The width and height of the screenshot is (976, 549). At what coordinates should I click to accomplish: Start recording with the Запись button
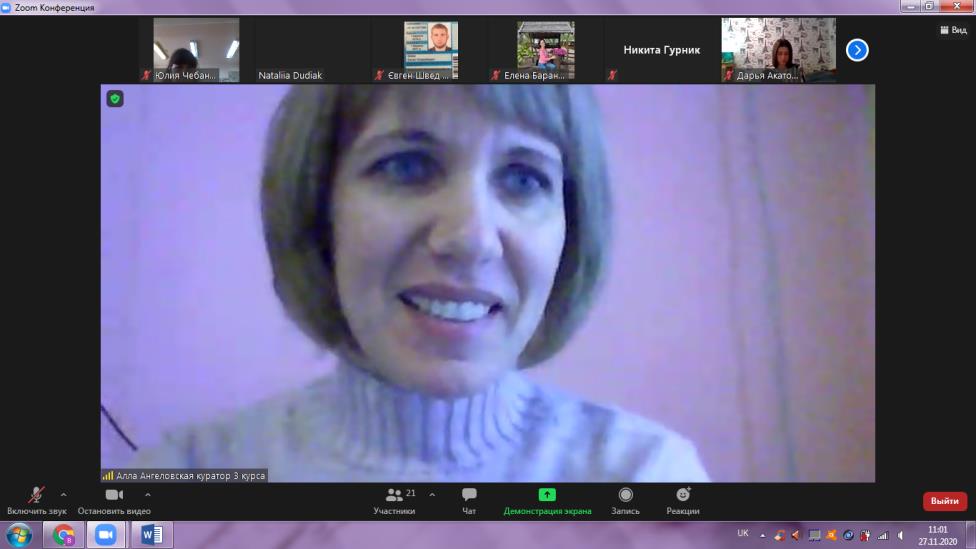tap(626, 501)
